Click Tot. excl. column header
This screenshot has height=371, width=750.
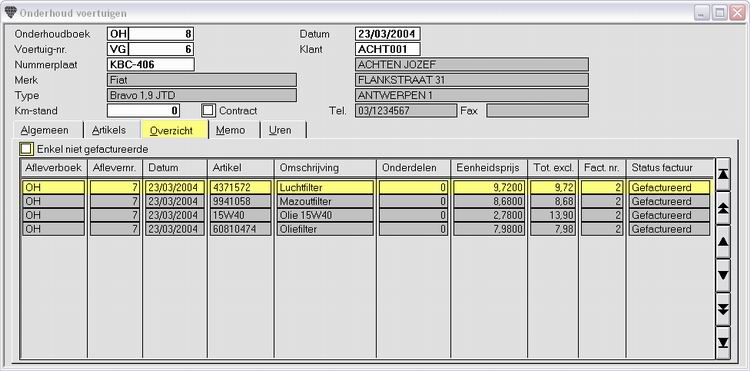(553, 168)
